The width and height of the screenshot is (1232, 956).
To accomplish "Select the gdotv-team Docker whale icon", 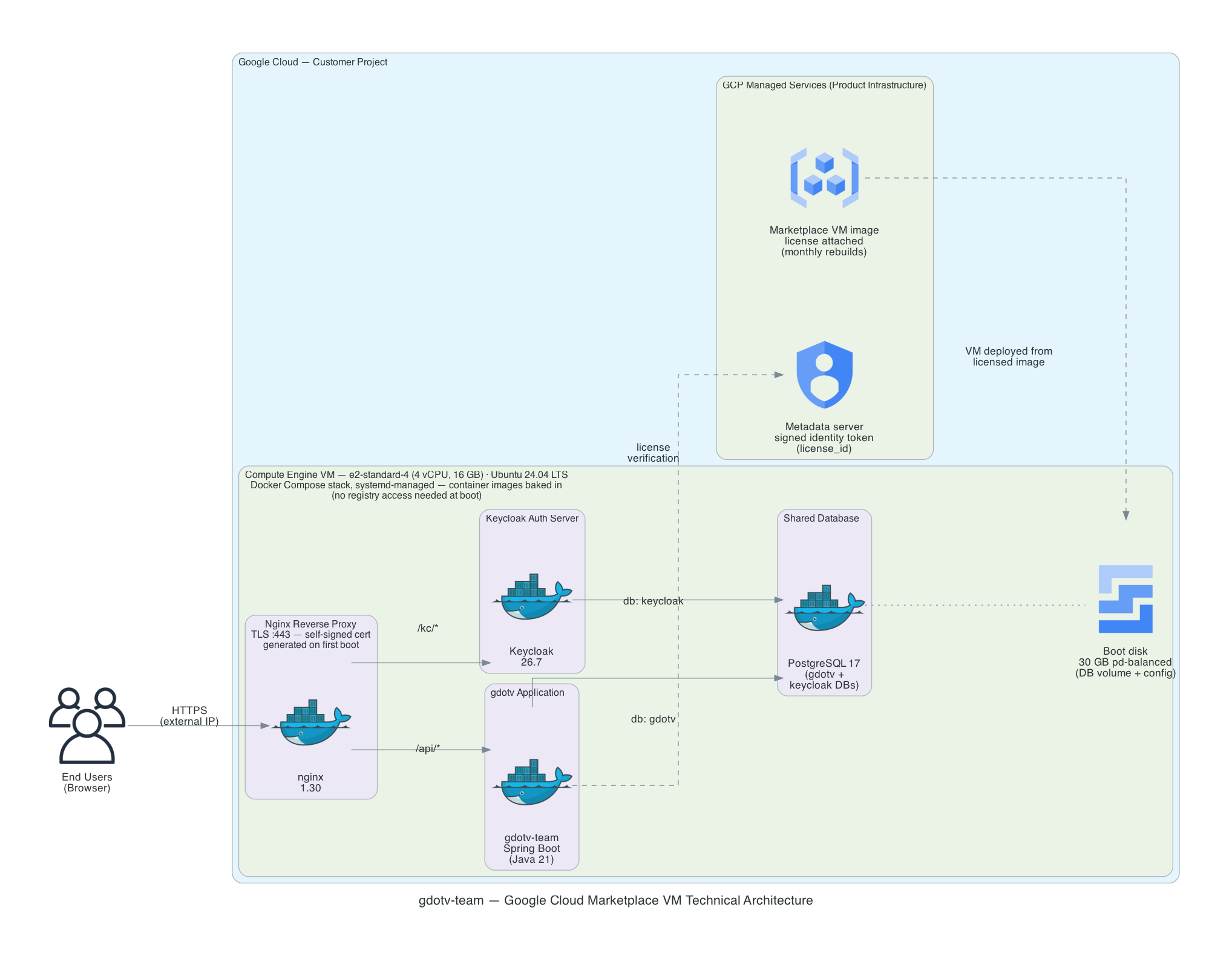I will pos(532,782).
